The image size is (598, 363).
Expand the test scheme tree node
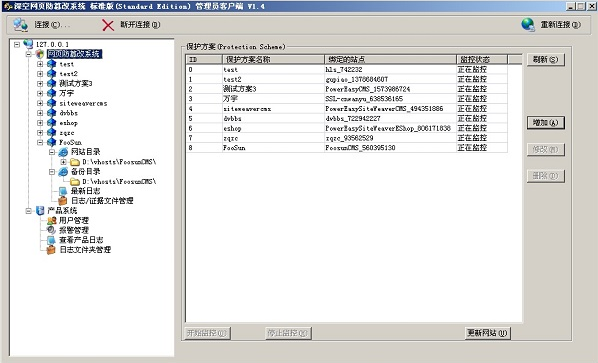40,64
